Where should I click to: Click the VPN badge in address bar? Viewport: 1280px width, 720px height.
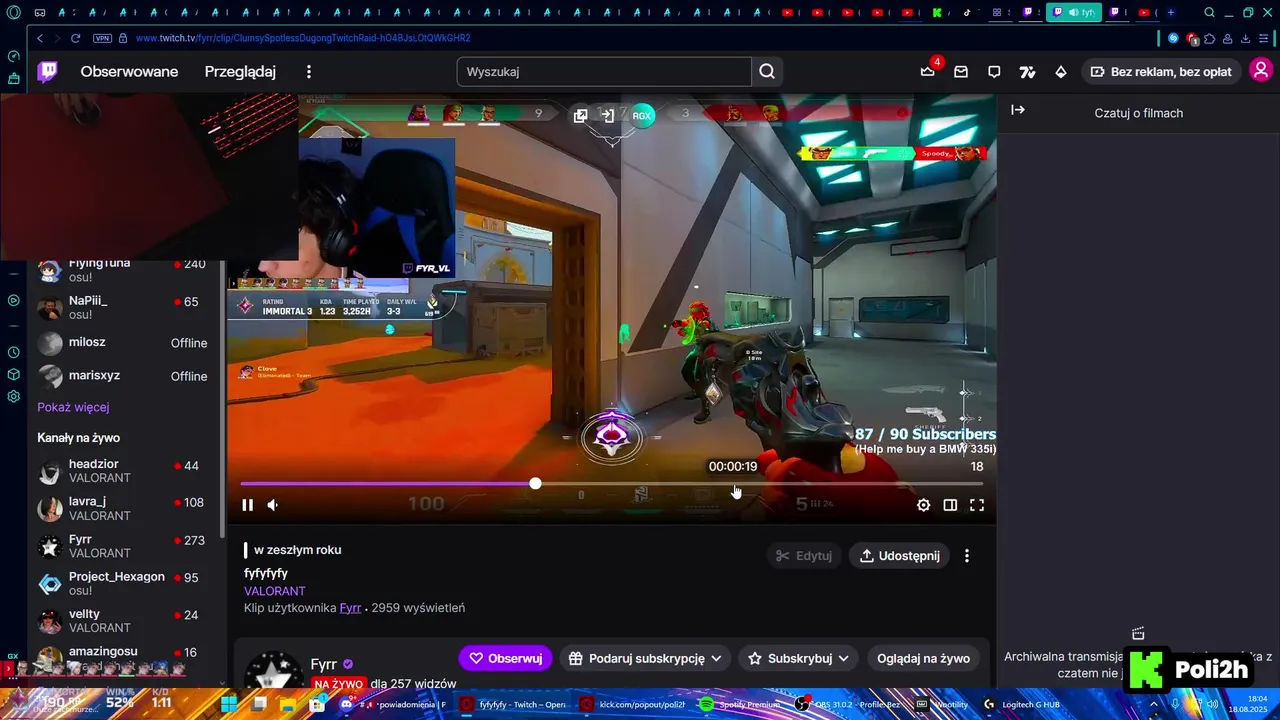[x=102, y=38]
